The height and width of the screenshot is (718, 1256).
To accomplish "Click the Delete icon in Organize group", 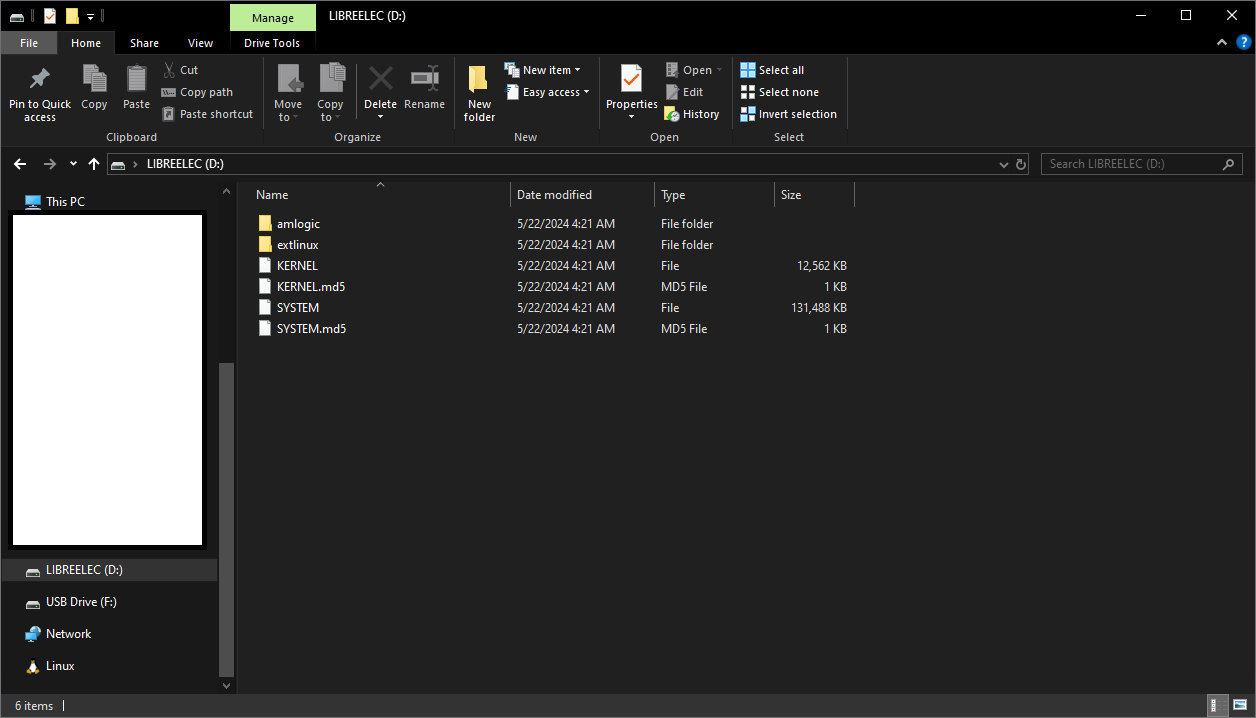I will click(x=380, y=80).
